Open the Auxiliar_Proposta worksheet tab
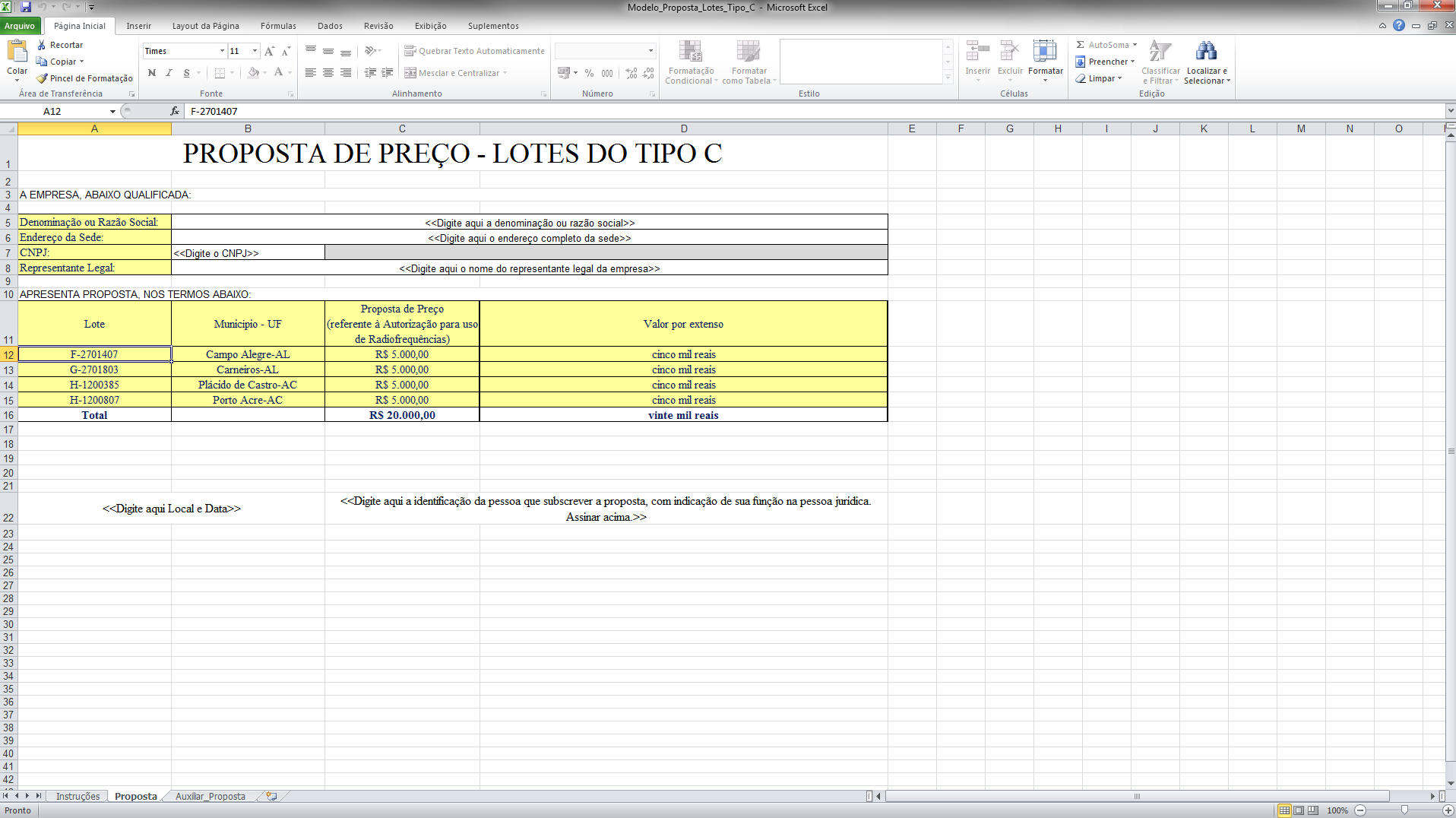 [x=210, y=796]
